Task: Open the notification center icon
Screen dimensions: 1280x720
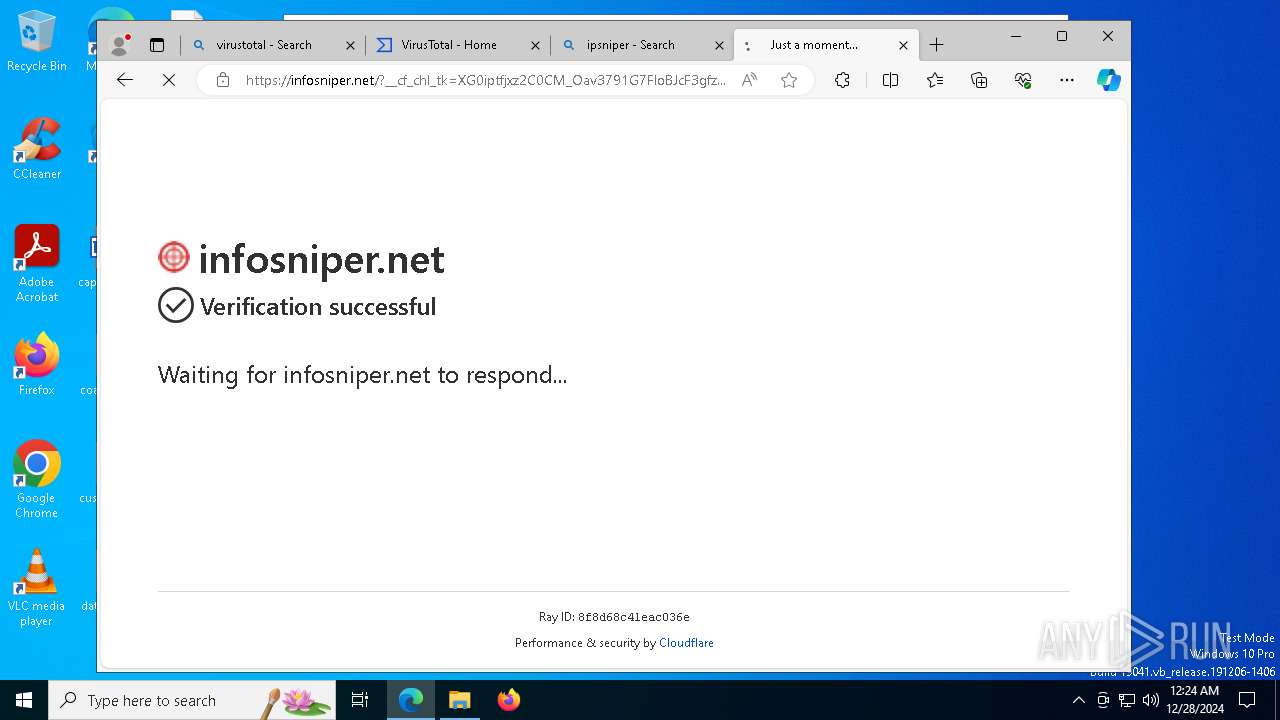Action: click(1247, 700)
